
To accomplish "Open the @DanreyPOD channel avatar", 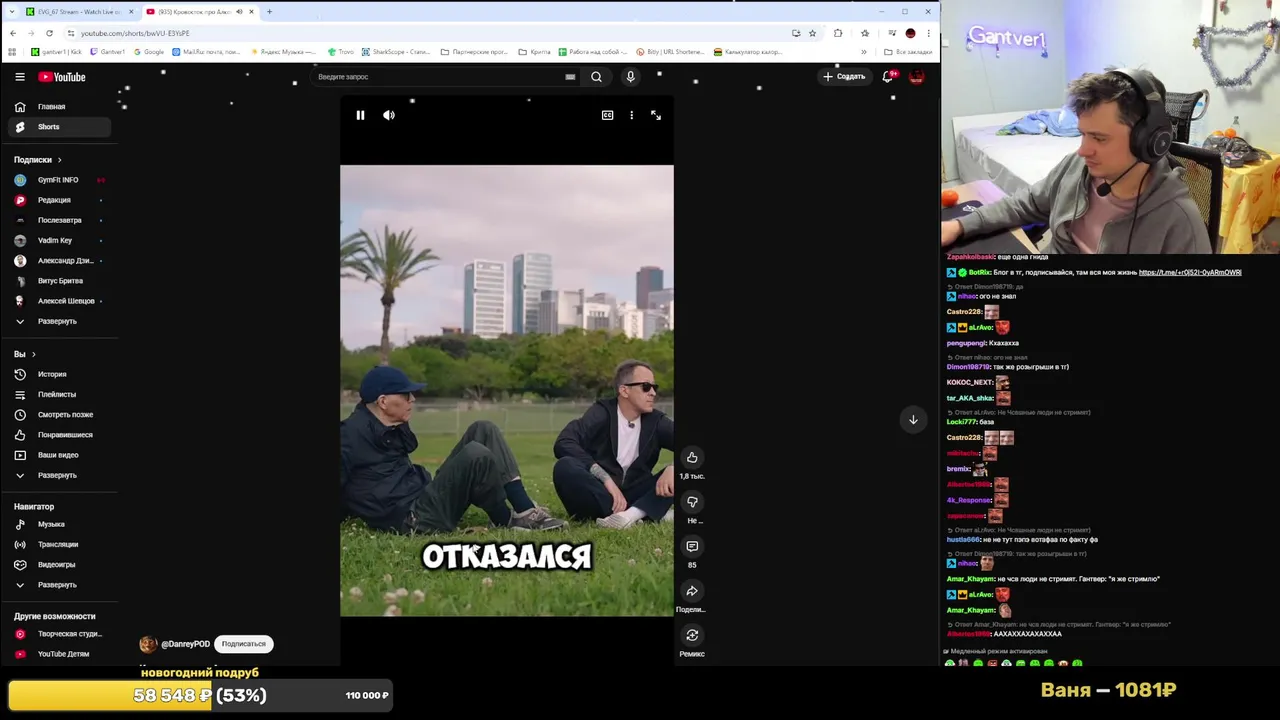I will [x=148, y=644].
